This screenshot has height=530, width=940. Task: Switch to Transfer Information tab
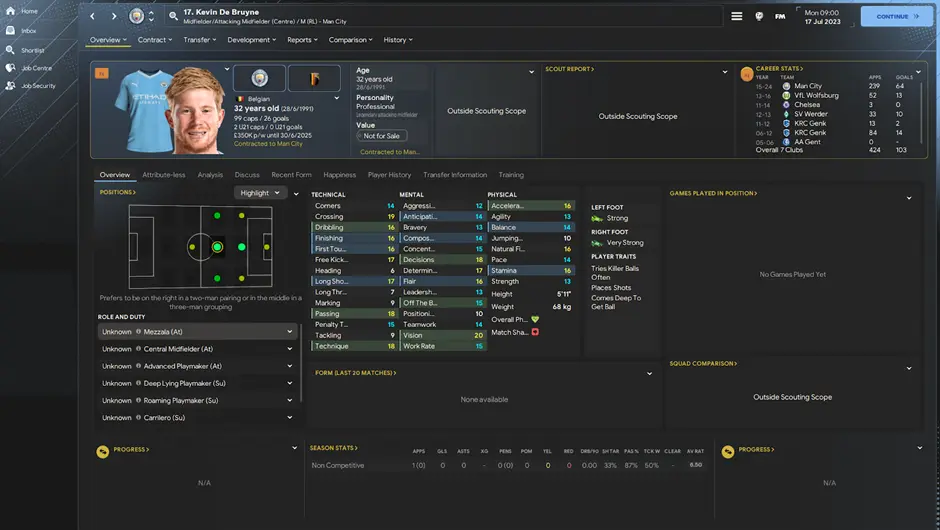(x=455, y=175)
